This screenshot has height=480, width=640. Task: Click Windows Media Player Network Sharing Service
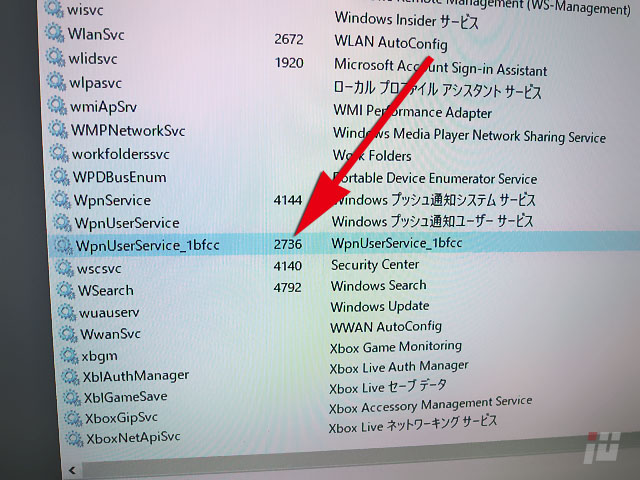(469, 136)
